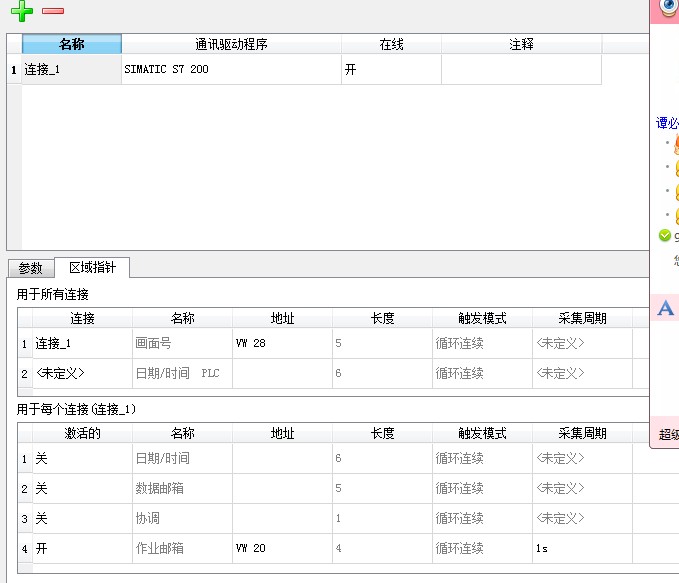Toggle activation 开 for 作业邮箱 row
The width and height of the screenshot is (679, 583).
pos(82,549)
